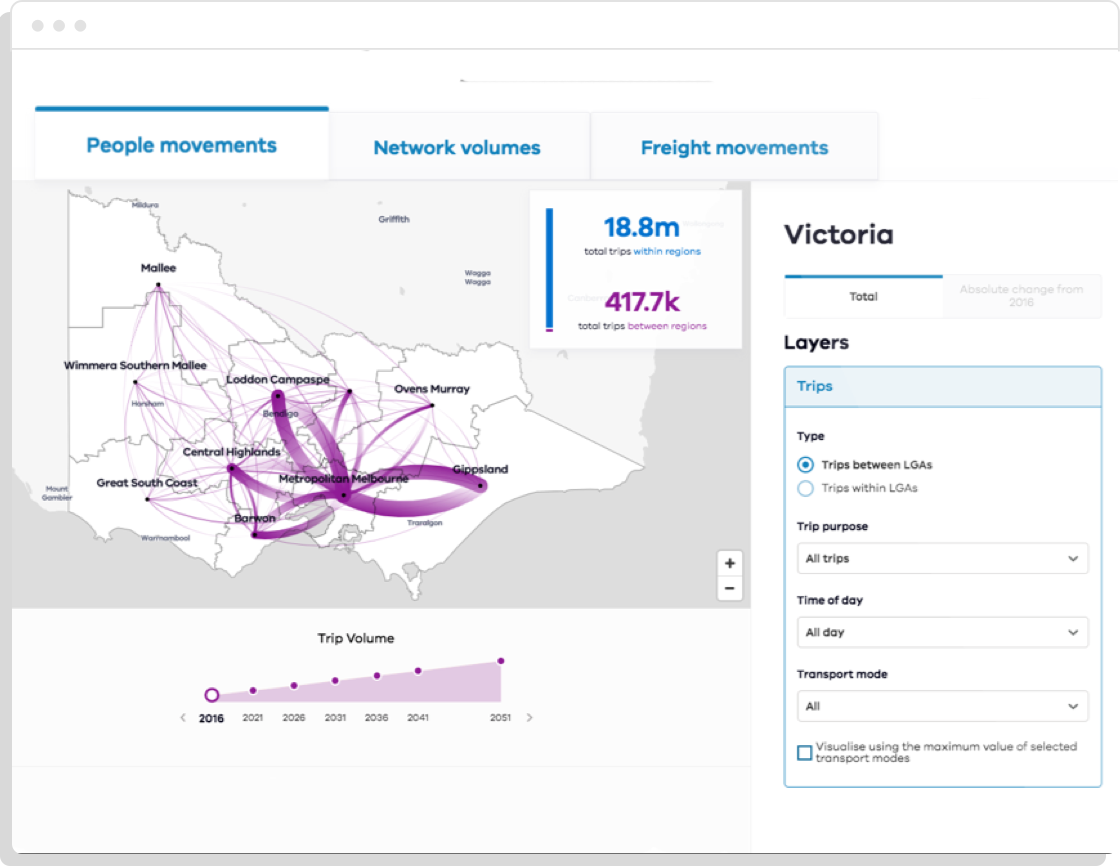This screenshot has height=866, width=1120.
Task: Zoom in on the Victoria map
Action: pyautogui.click(x=730, y=564)
